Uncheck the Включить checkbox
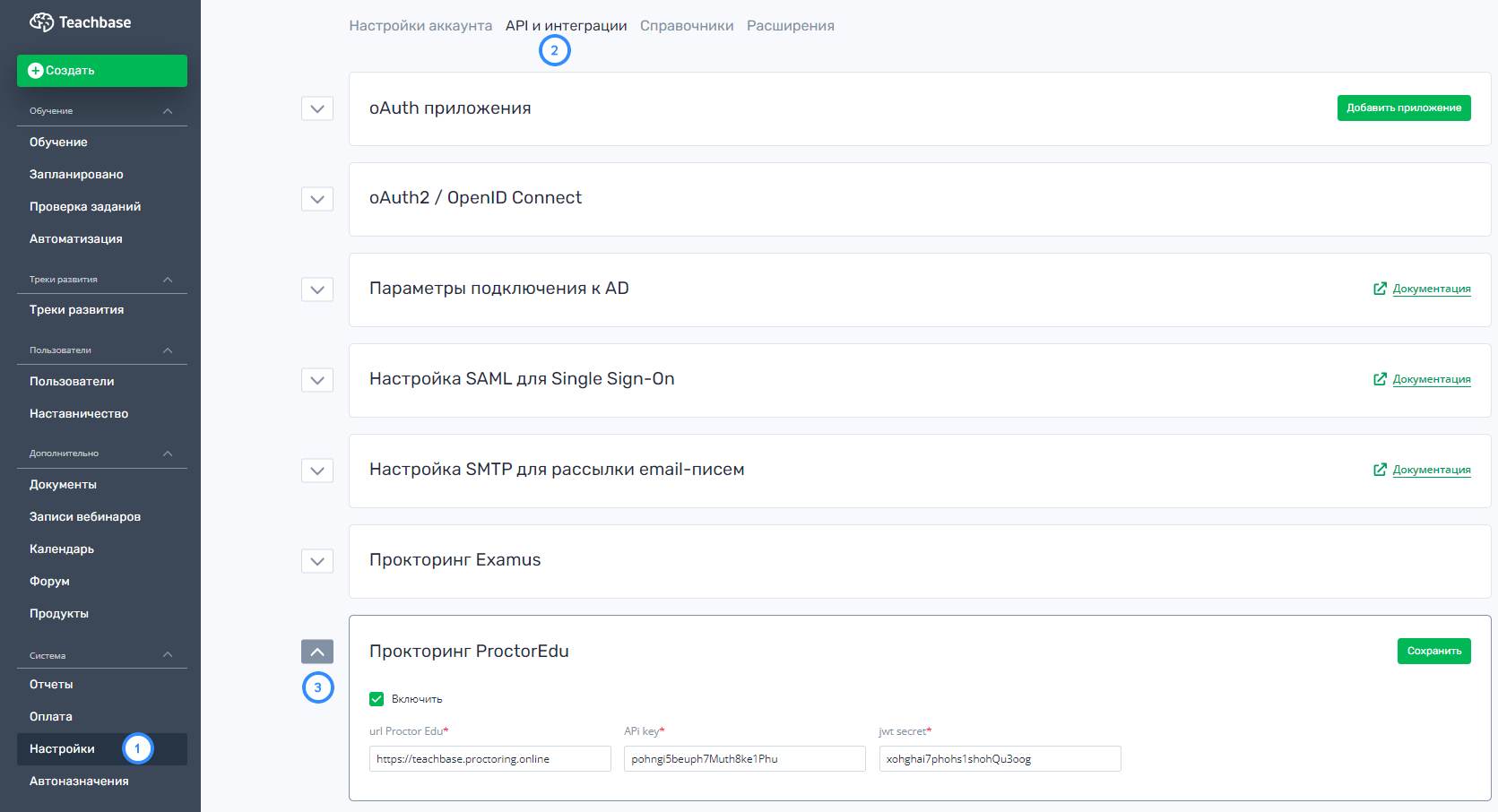Image resolution: width=1498 pixels, height=812 pixels. 377,699
